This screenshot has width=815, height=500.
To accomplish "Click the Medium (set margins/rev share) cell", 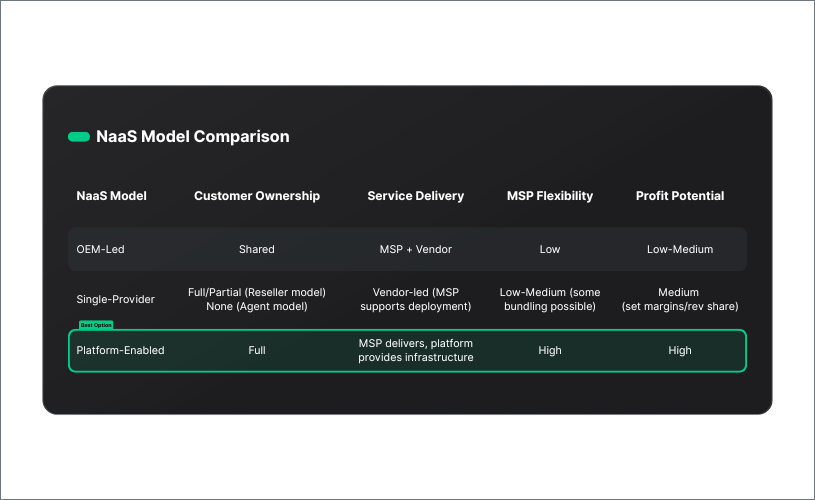I will pyautogui.click(x=680, y=299).
